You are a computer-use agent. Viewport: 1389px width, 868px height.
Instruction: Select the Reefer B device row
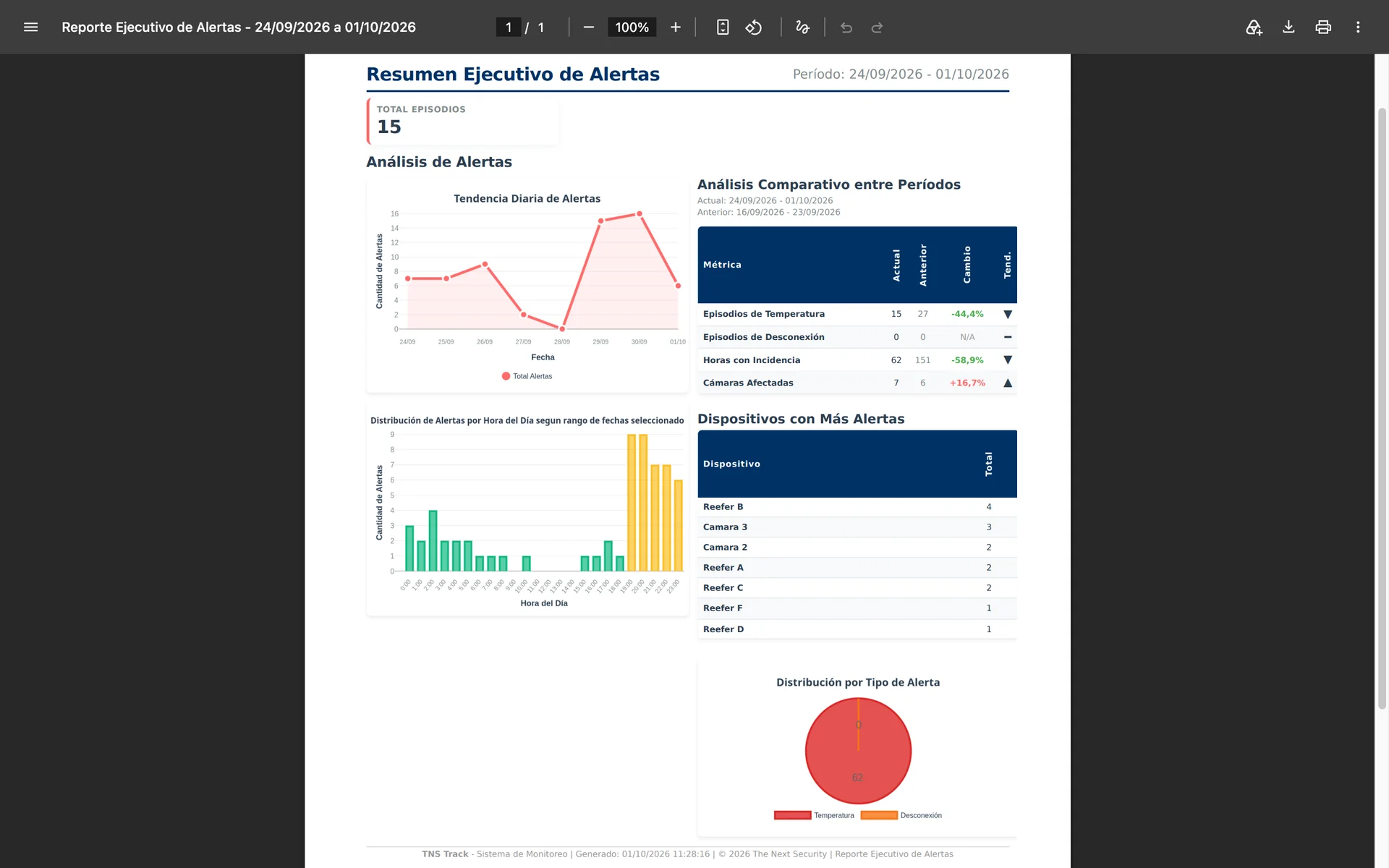pyautogui.click(x=857, y=507)
